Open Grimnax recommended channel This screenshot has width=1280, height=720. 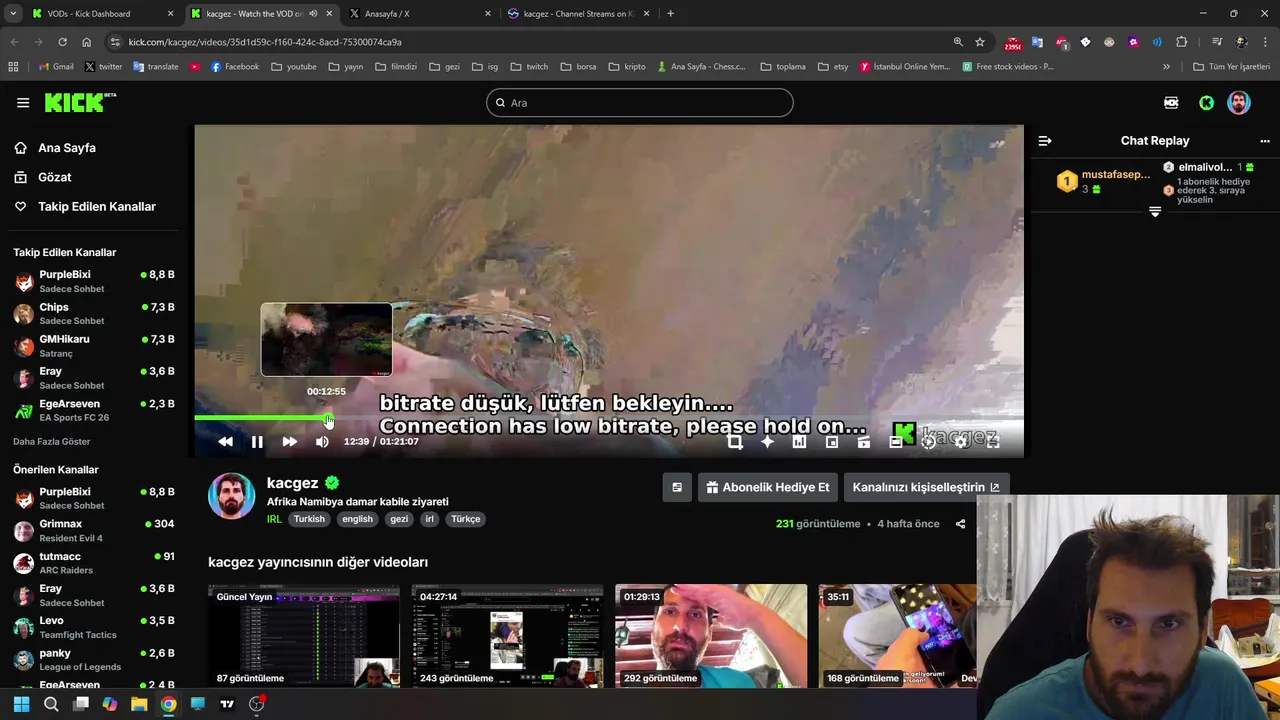click(94, 530)
